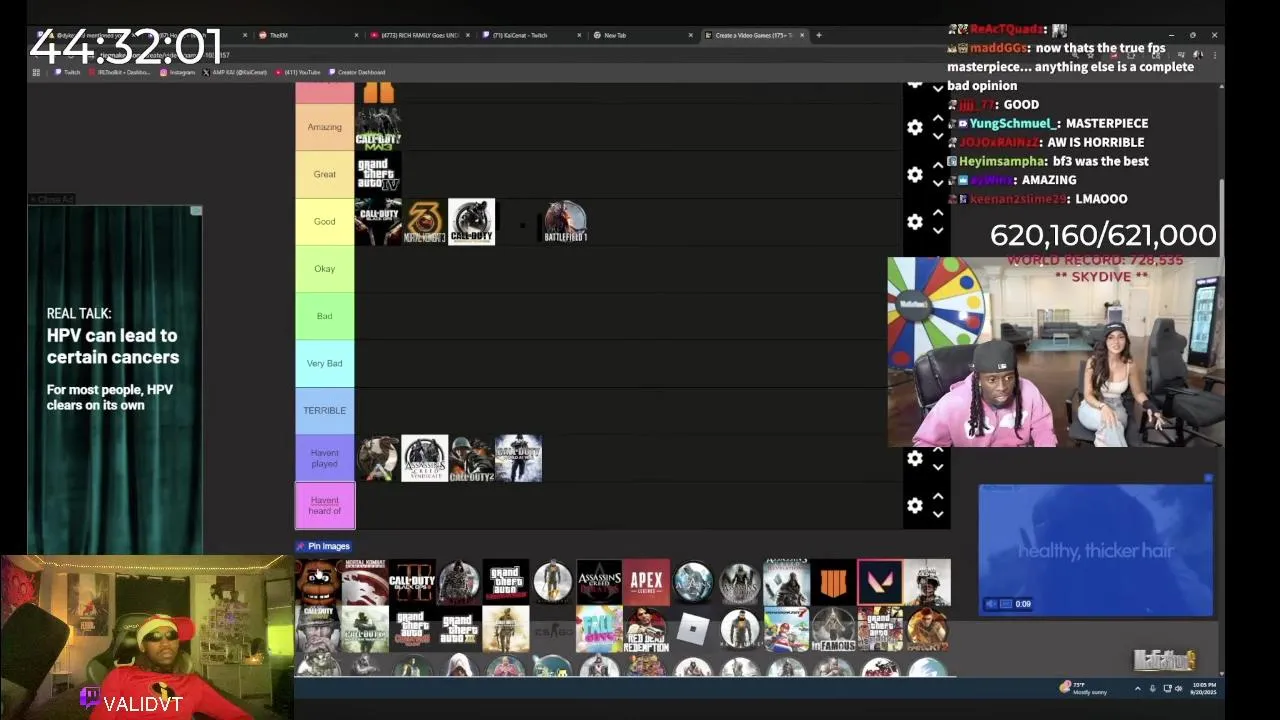
Task: Pick the CS:GO icon
Action: click(x=552, y=630)
